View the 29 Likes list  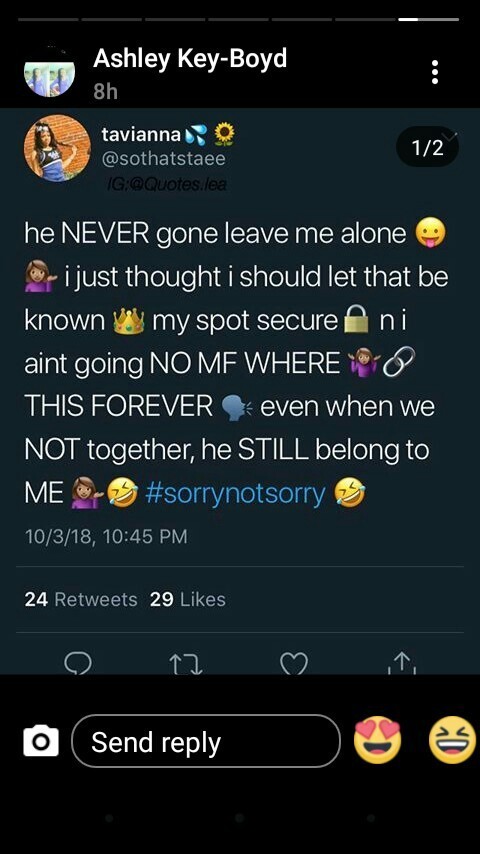(x=187, y=599)
